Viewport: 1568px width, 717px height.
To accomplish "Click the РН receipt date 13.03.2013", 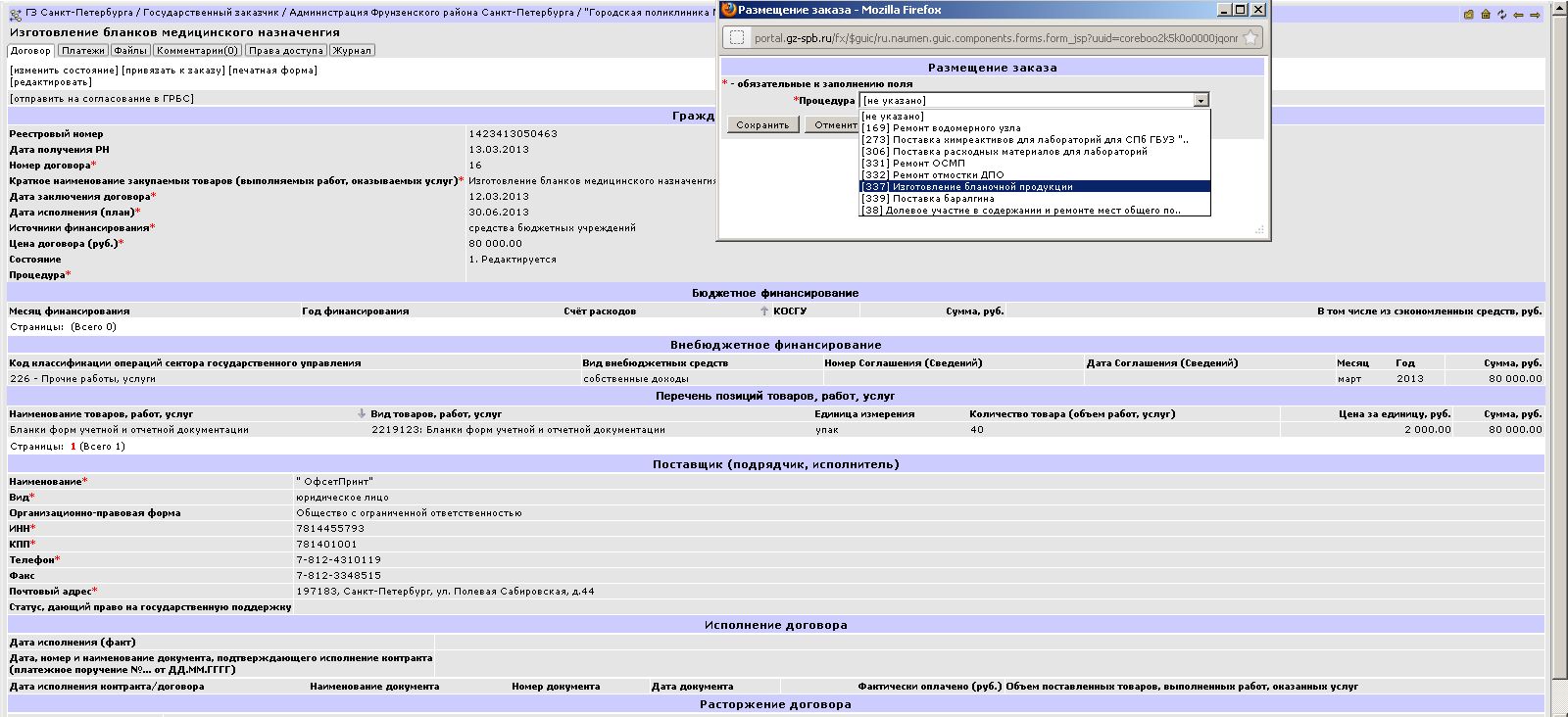I will [499, 150].
